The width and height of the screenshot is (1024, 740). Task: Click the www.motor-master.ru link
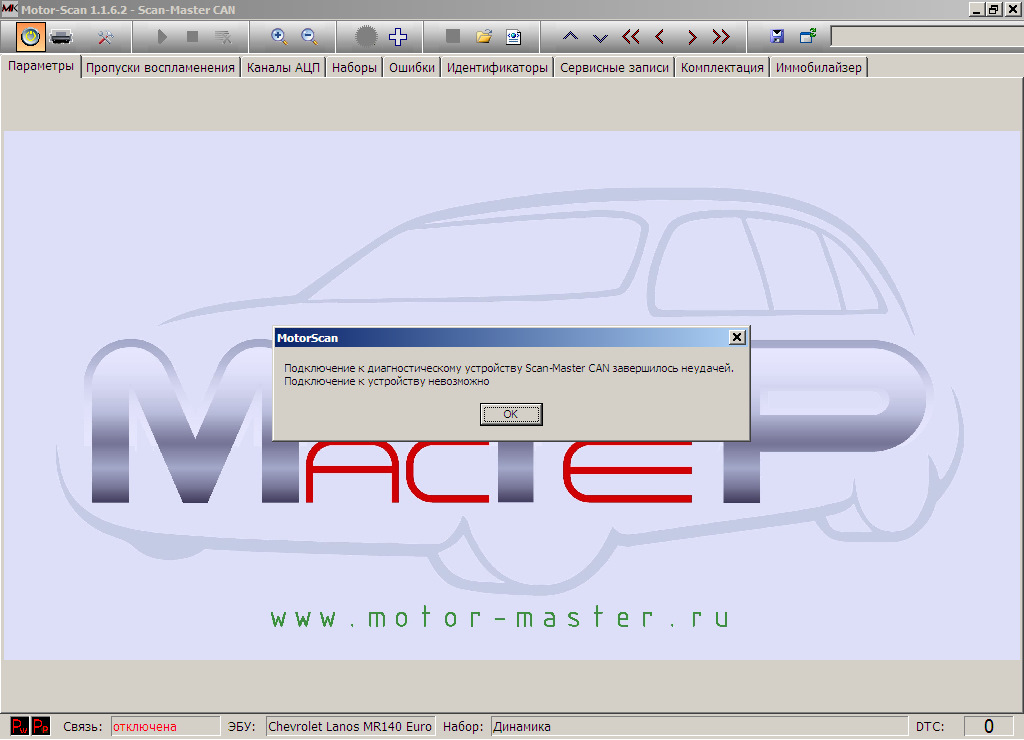500,617
